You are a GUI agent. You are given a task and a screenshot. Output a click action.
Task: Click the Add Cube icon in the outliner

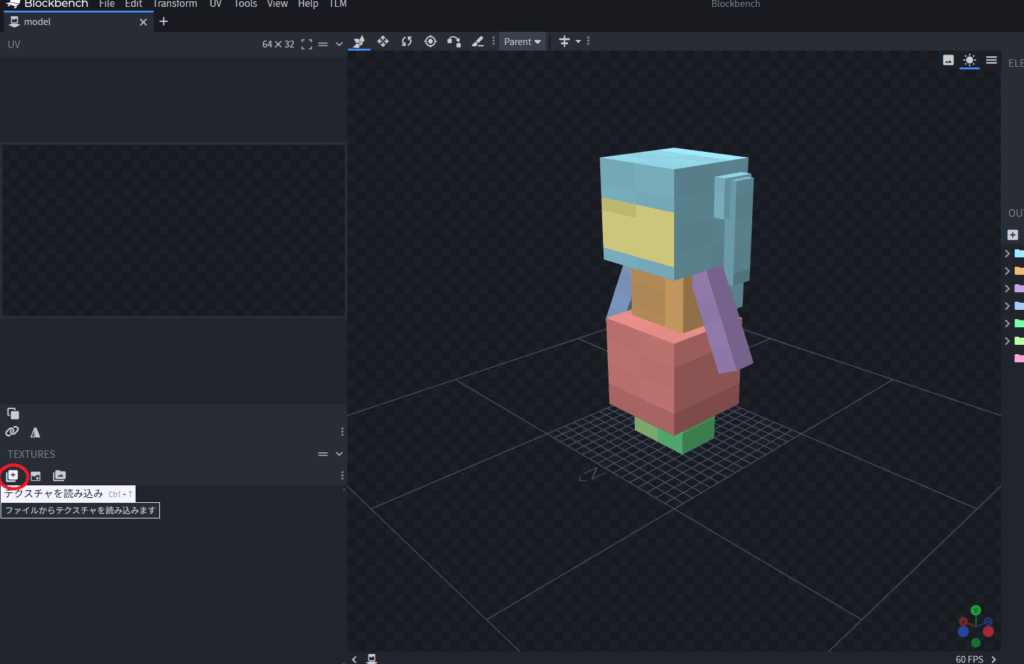point(1012,234)
